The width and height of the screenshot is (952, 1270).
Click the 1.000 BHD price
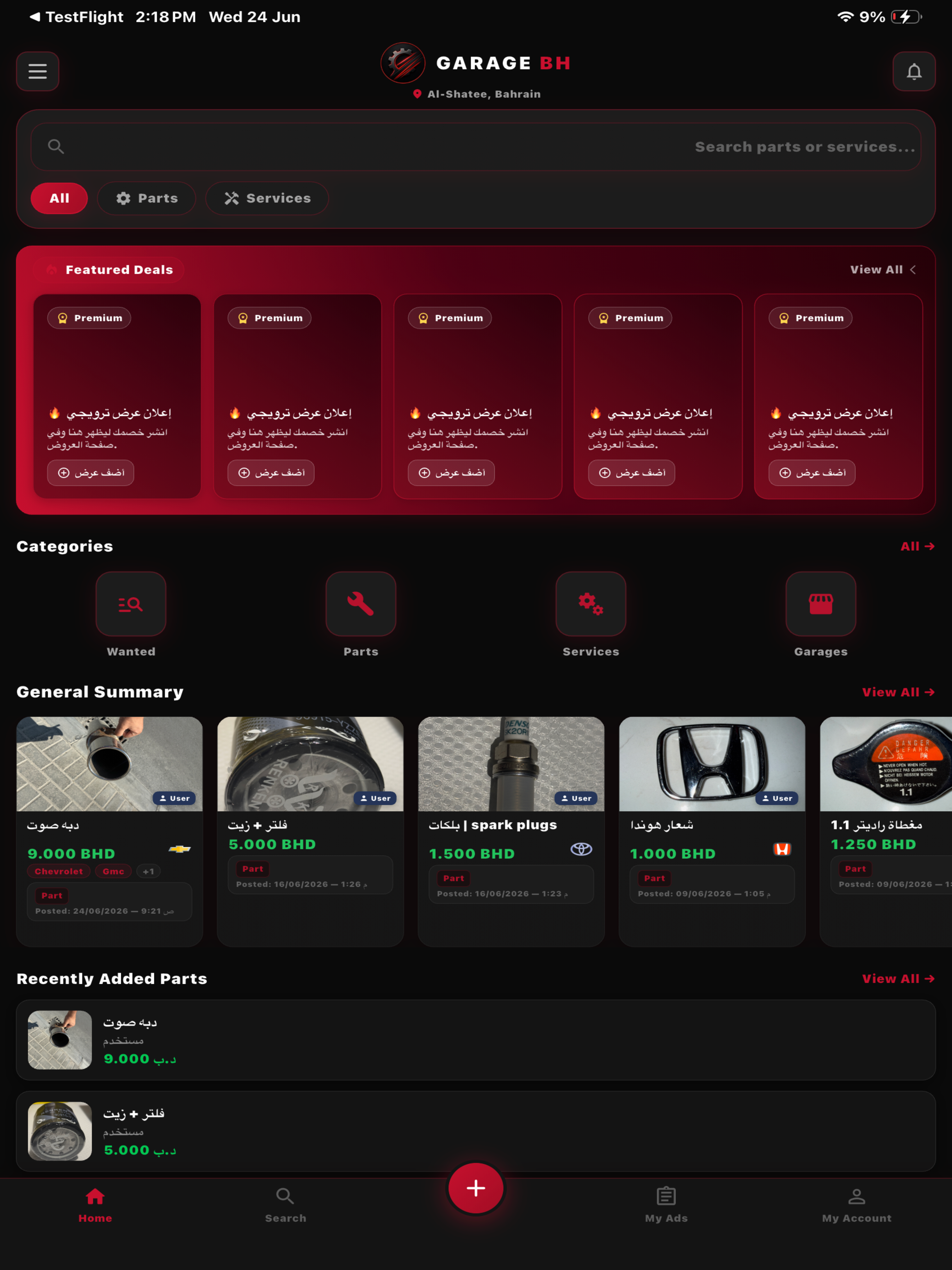[x=672, y=854]
